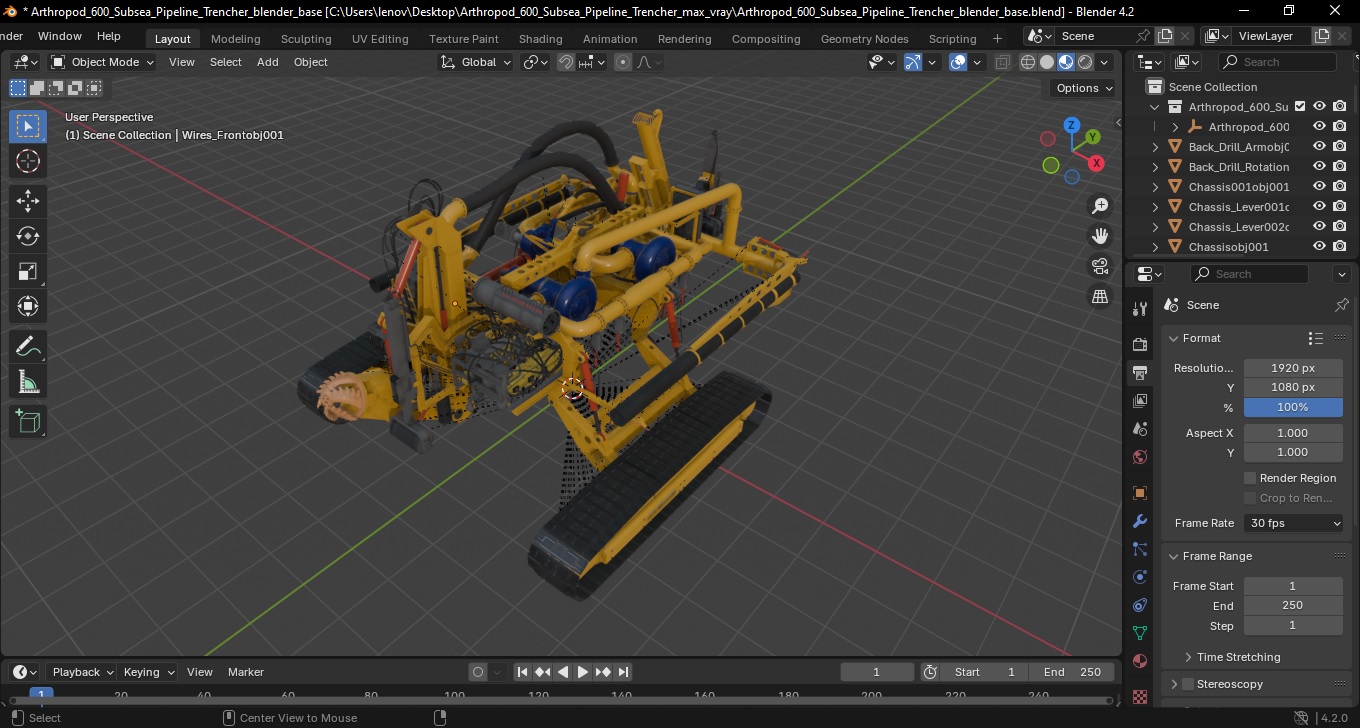The width and height of the screenshot is (1360, 728).
Task: Click the pan view hand icon
Action: click(x=1100, y=236)
